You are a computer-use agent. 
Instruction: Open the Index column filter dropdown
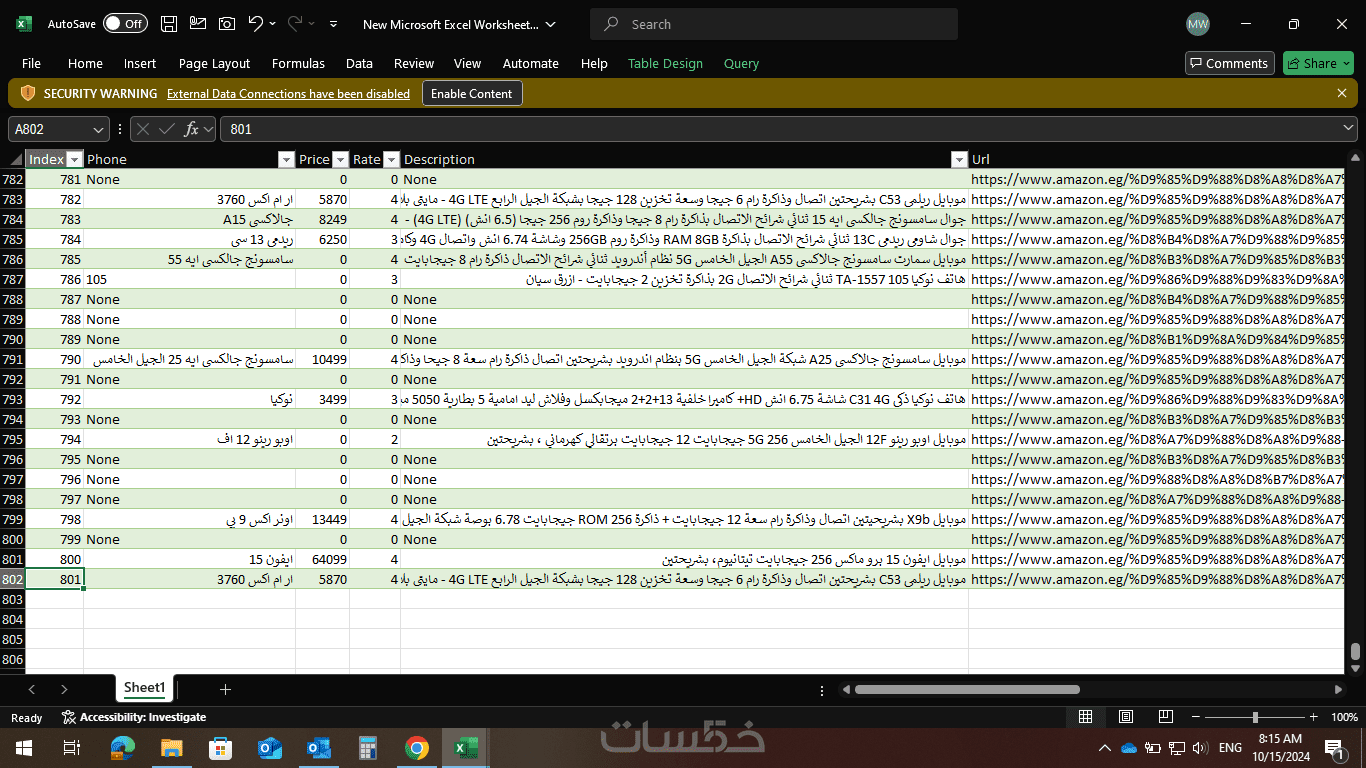pos(73,159)
